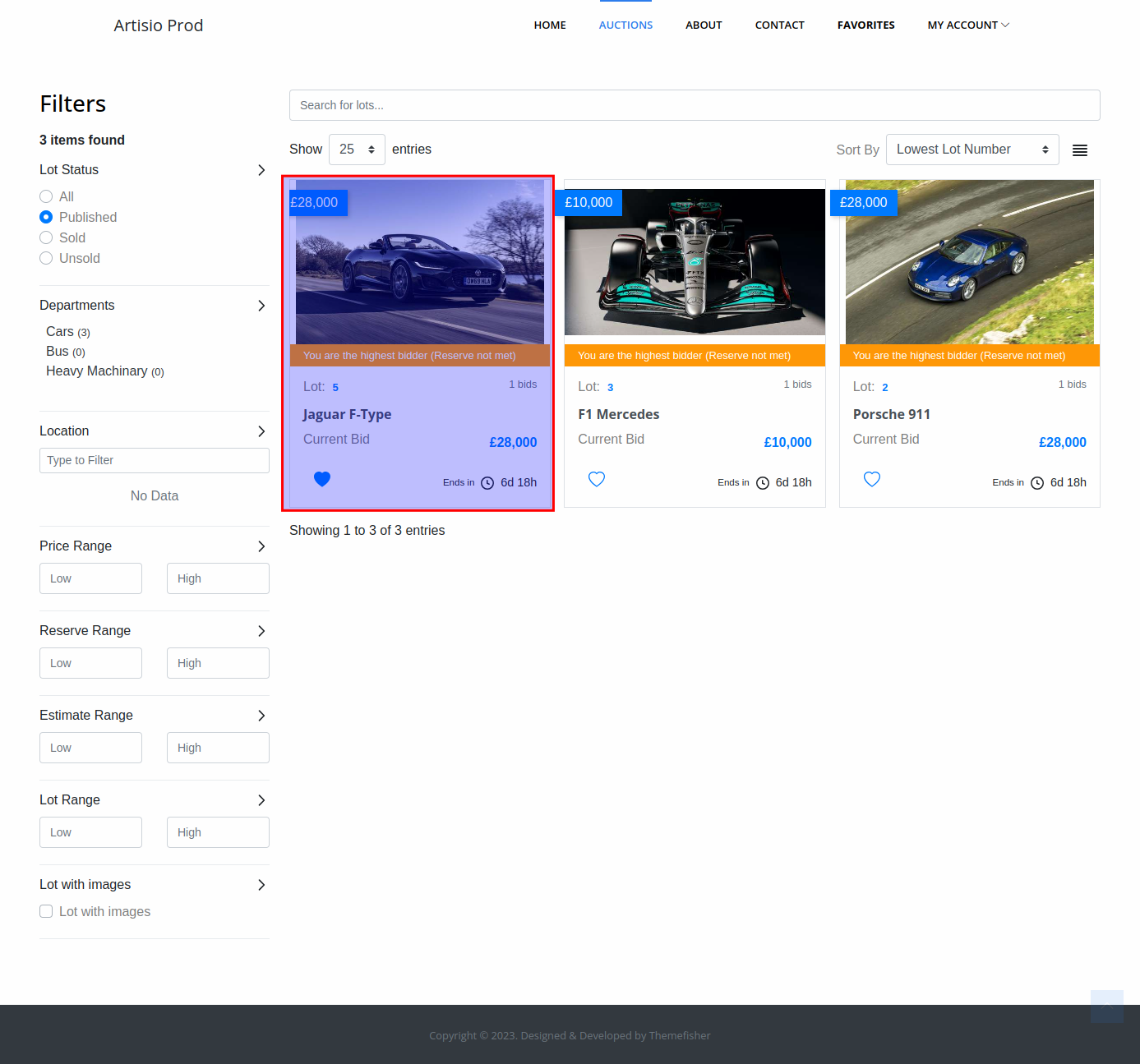Select the Published lot status radio
This screenshot has width=1140, height=1064.
46,217
